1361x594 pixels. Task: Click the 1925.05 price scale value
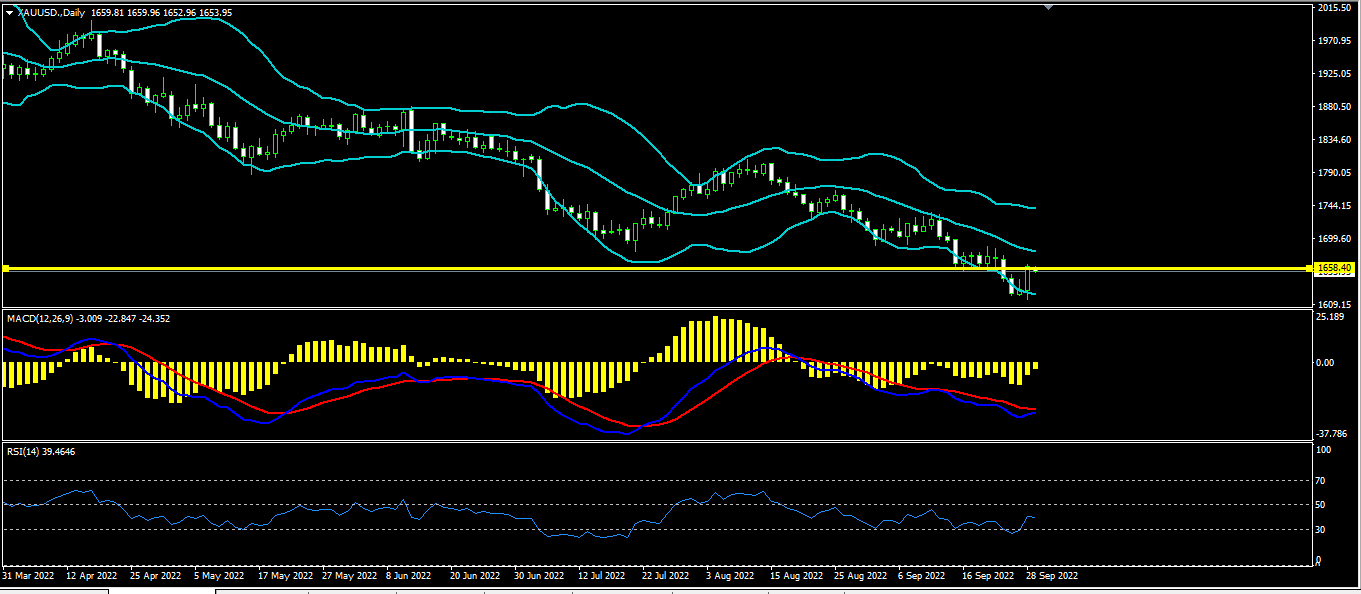1336,74
